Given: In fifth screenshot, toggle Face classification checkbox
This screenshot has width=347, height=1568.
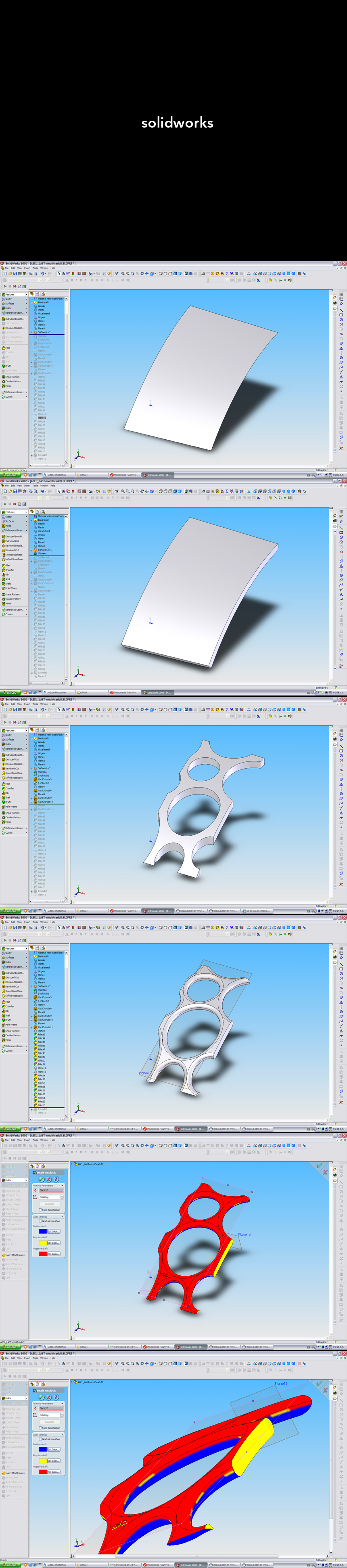Looking at the screenshot, I should tap(40, 1210).
